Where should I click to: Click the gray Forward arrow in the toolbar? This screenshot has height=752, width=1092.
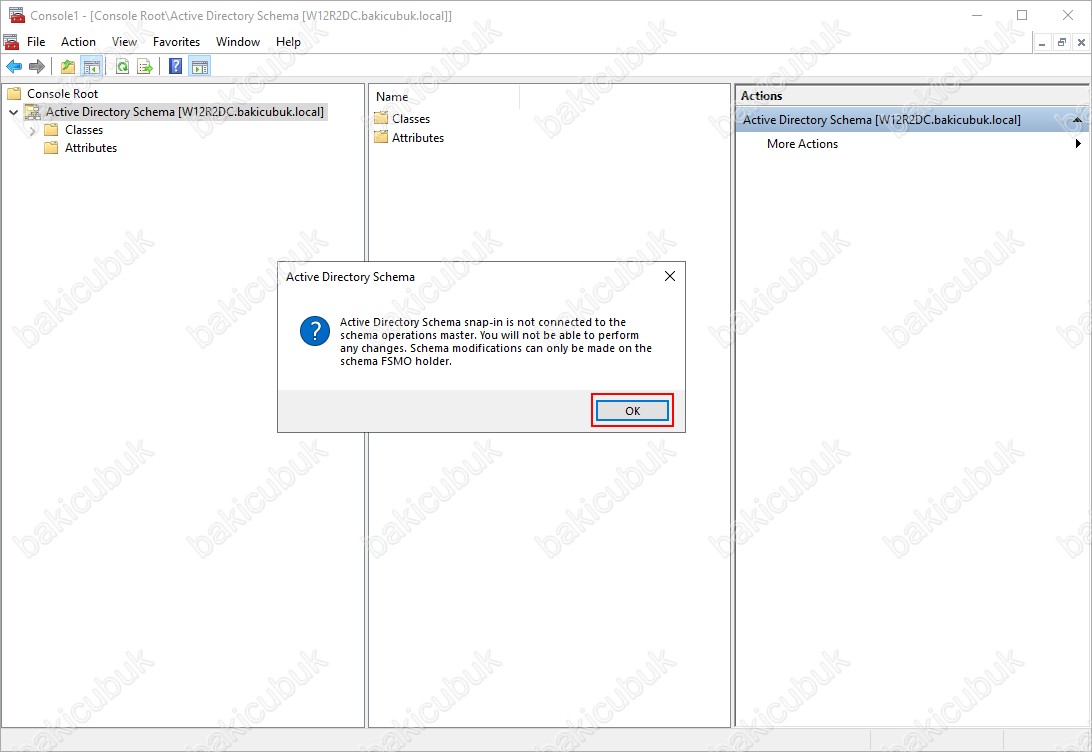37,67
